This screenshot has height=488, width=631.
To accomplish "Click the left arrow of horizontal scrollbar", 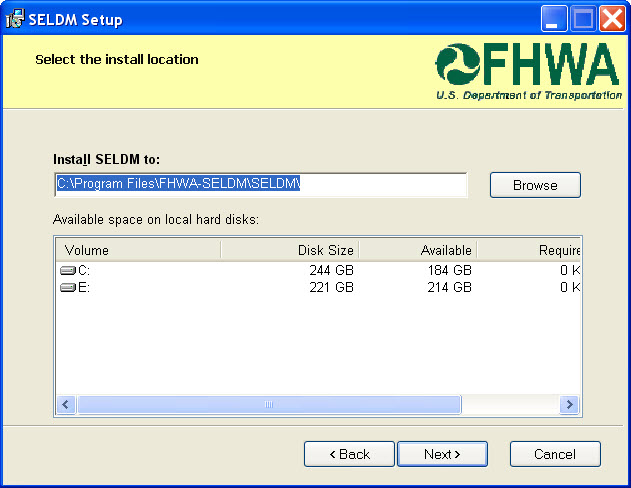I will pyautogui.click(x=66, y=405).
